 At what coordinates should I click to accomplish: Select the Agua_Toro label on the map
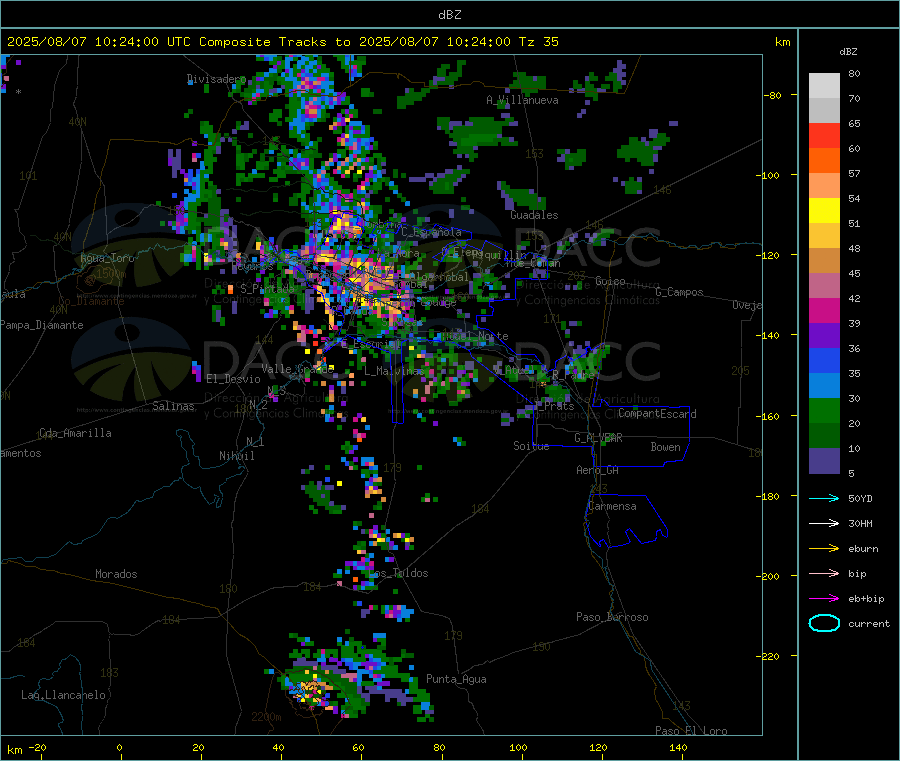coord(107,258)
